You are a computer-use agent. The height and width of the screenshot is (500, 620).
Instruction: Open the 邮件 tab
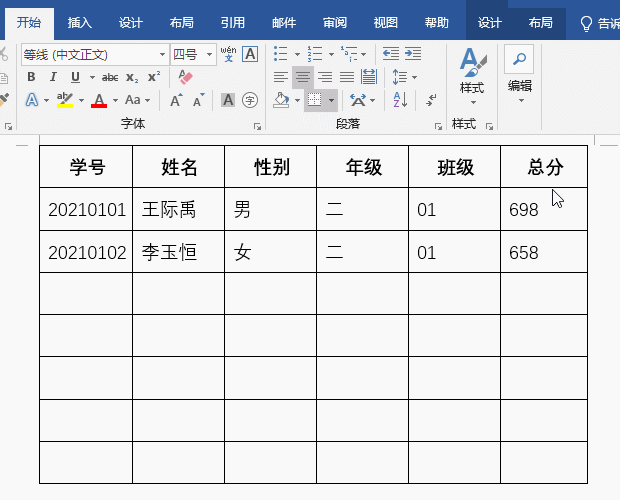point(284,23)
